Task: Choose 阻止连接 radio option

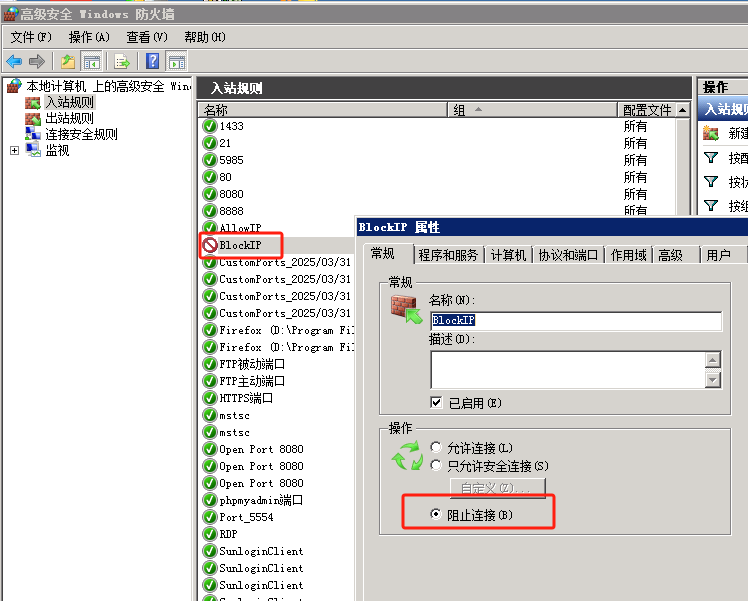Action: coord(436,514)
